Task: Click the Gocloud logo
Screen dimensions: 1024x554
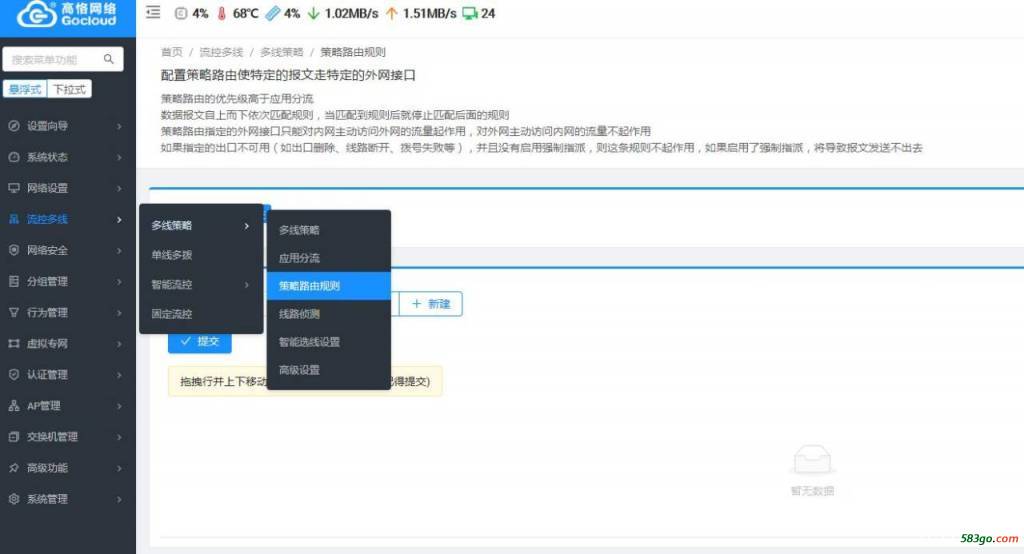Action: point(67,15)
